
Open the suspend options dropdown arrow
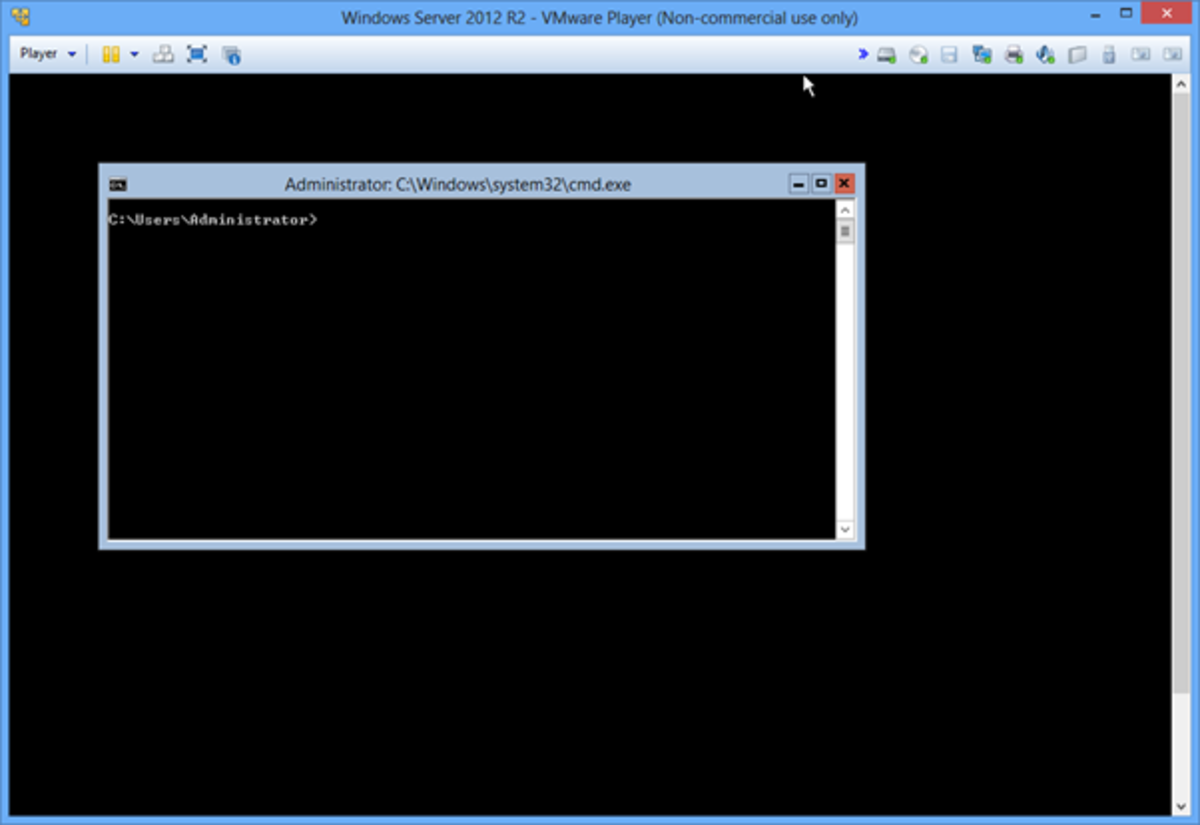[135, 54]
